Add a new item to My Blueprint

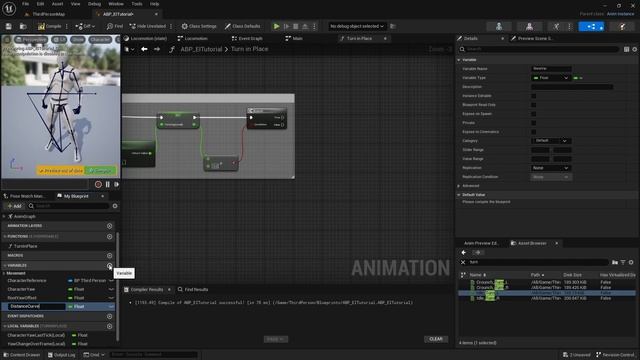14,206
